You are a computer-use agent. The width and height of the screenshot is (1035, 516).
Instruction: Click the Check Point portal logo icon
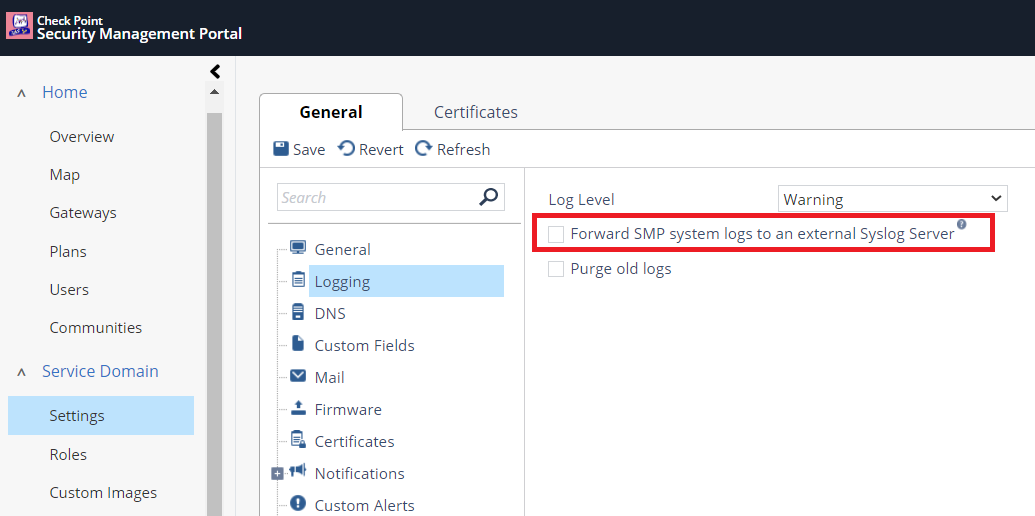[19, 26]
